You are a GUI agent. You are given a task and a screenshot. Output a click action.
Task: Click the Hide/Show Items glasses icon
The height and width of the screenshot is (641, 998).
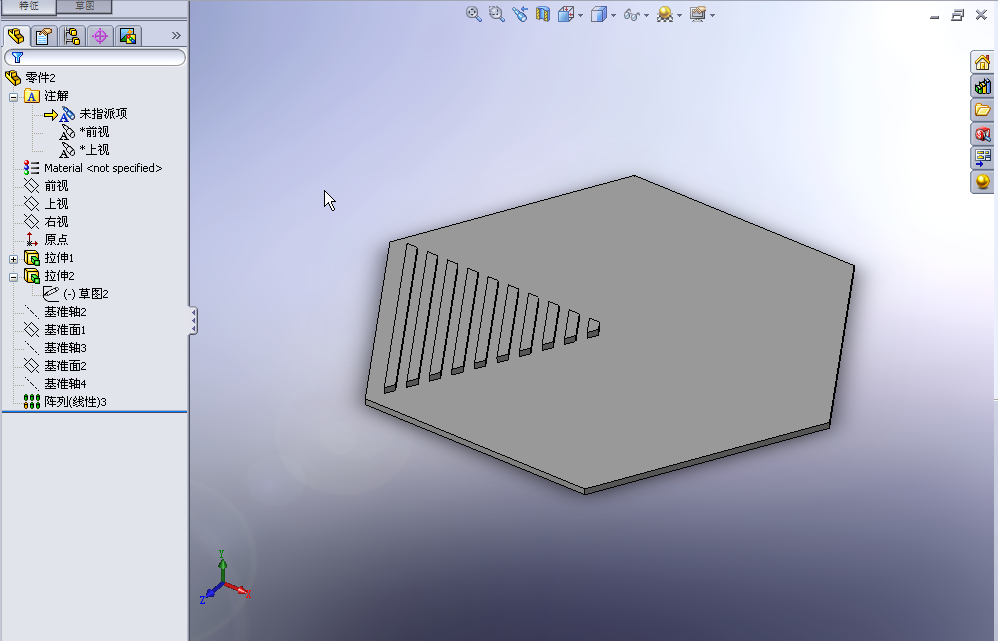point(631,15)
